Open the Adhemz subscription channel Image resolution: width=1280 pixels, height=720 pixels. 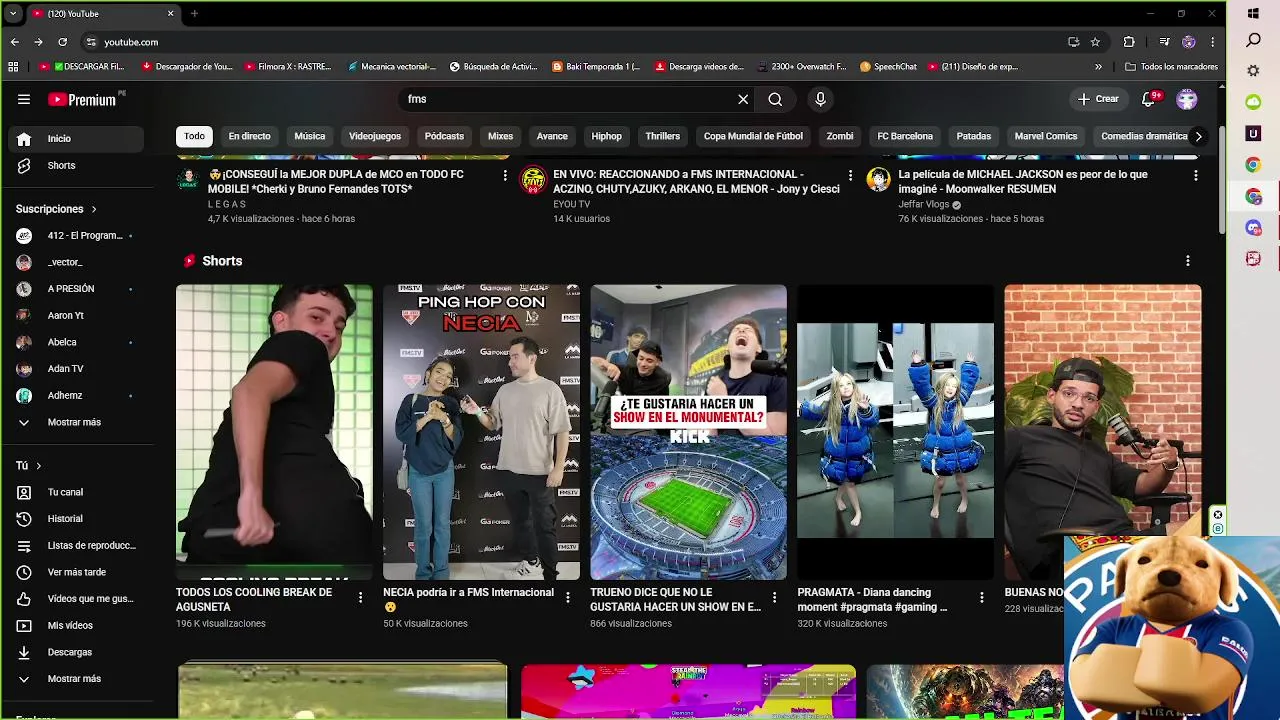tap(77, 395)
